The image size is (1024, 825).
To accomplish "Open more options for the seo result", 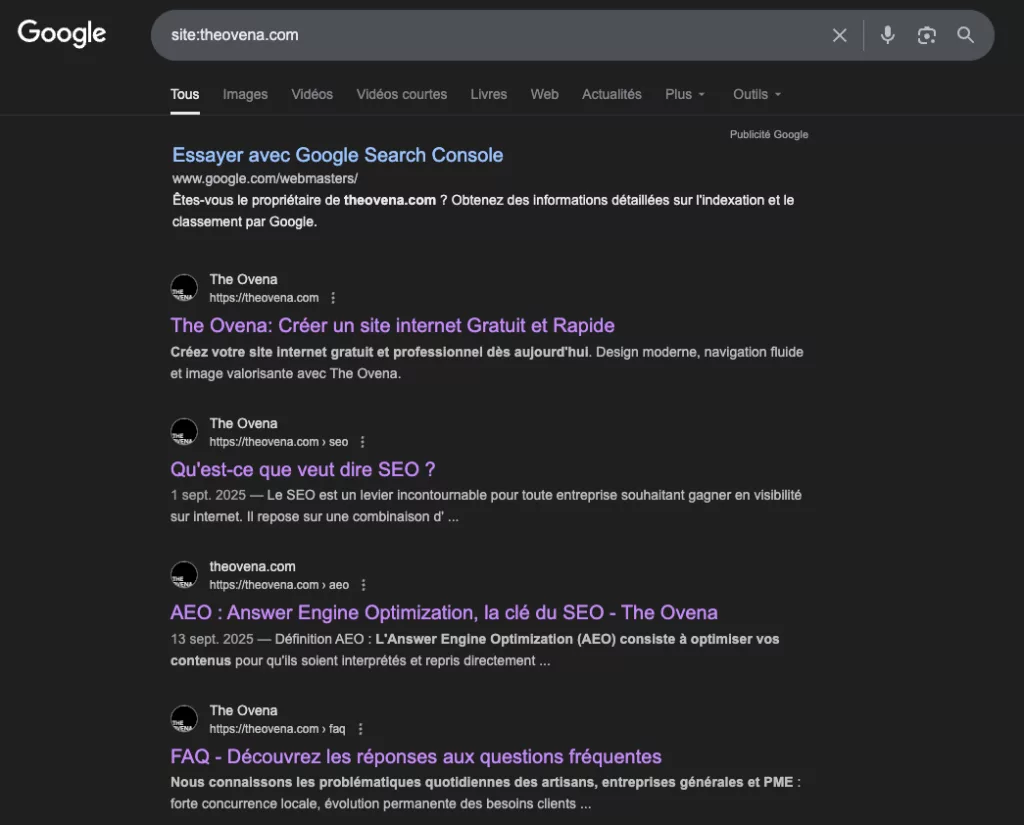I will (x=362, y=442).
